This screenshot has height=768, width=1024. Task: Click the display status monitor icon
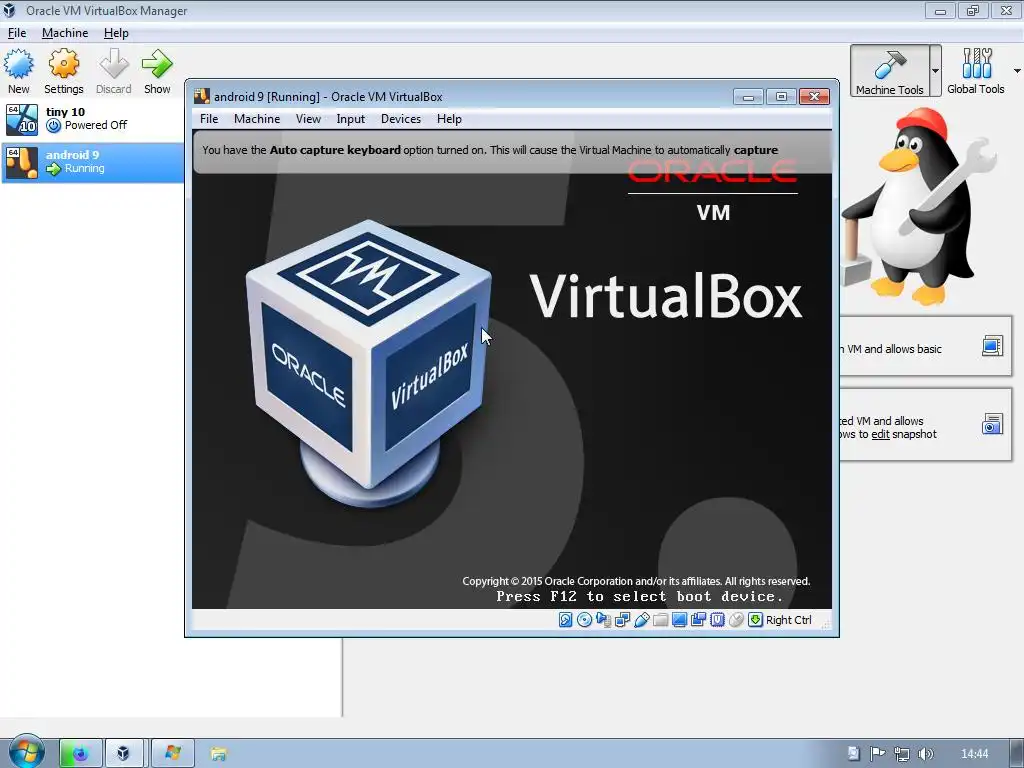[679, 620]
